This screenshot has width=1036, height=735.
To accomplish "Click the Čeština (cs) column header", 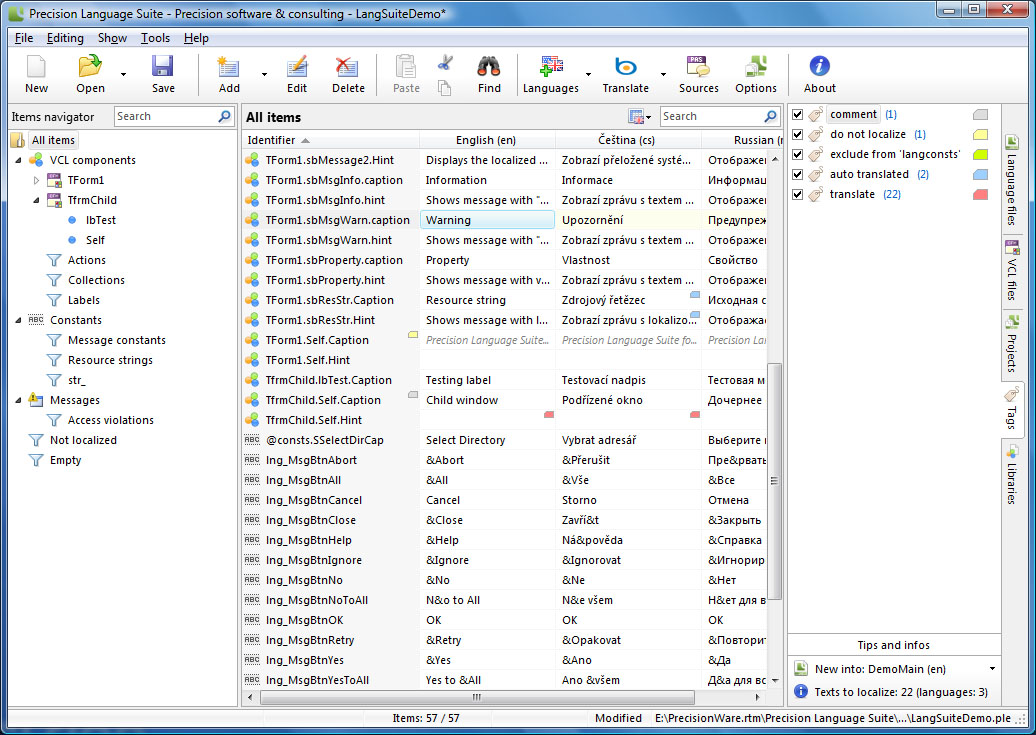I will [x=628, y=139].
